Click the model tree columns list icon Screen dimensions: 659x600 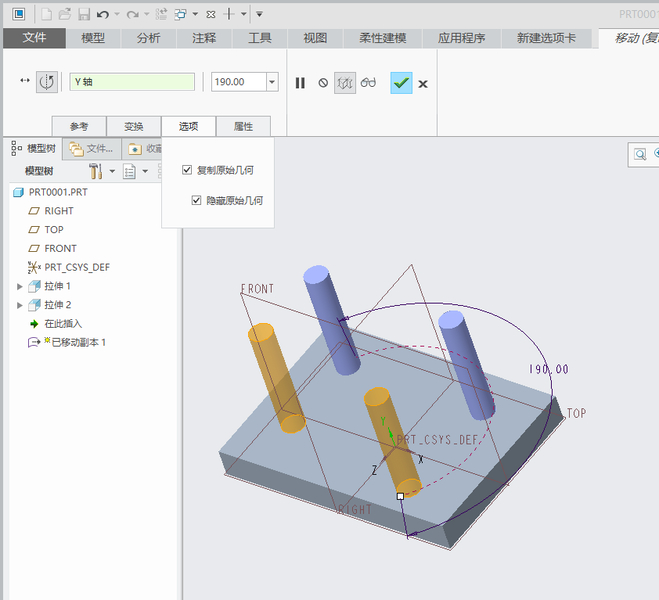pyautogui.click(x=129, y=171)
